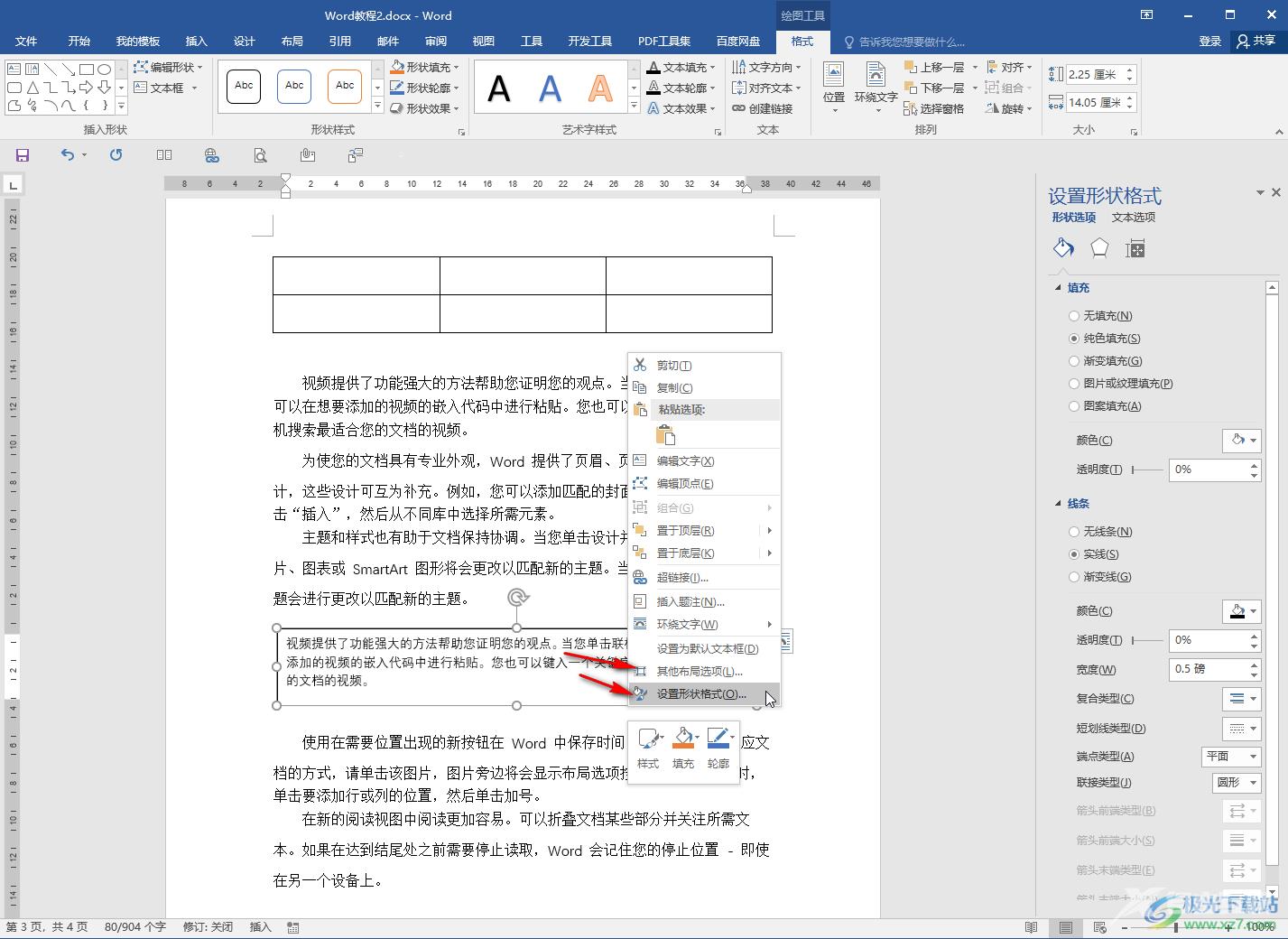Open Shape Outline dropdown in ribbon

click(x=424, y=88)
